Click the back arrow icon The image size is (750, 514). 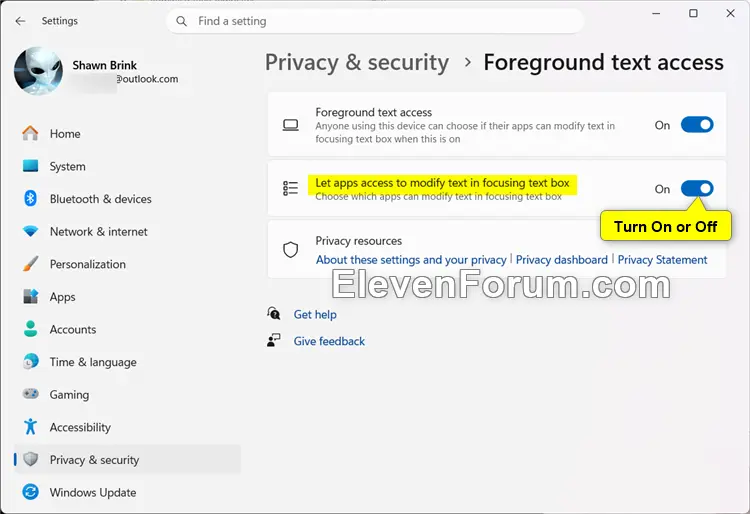point(20,21)
